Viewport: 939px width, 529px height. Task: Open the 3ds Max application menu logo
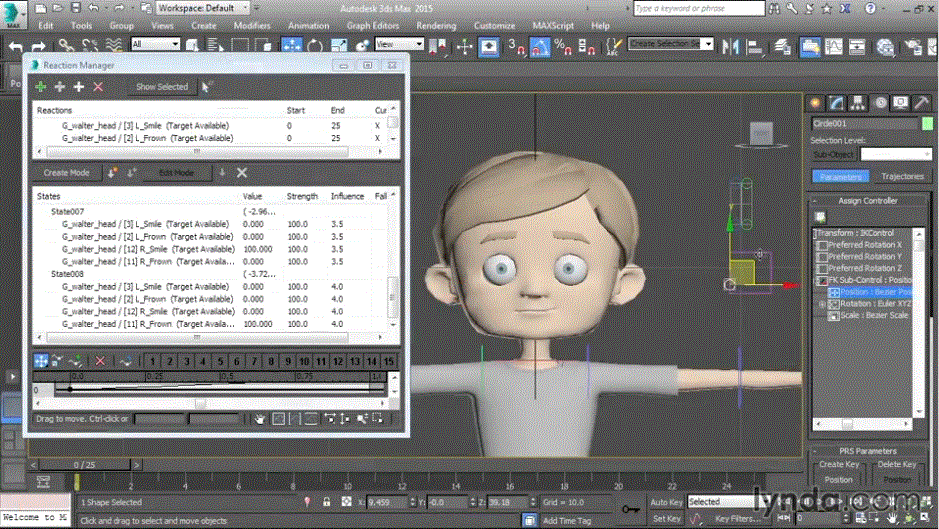click(x=12, y=13)
